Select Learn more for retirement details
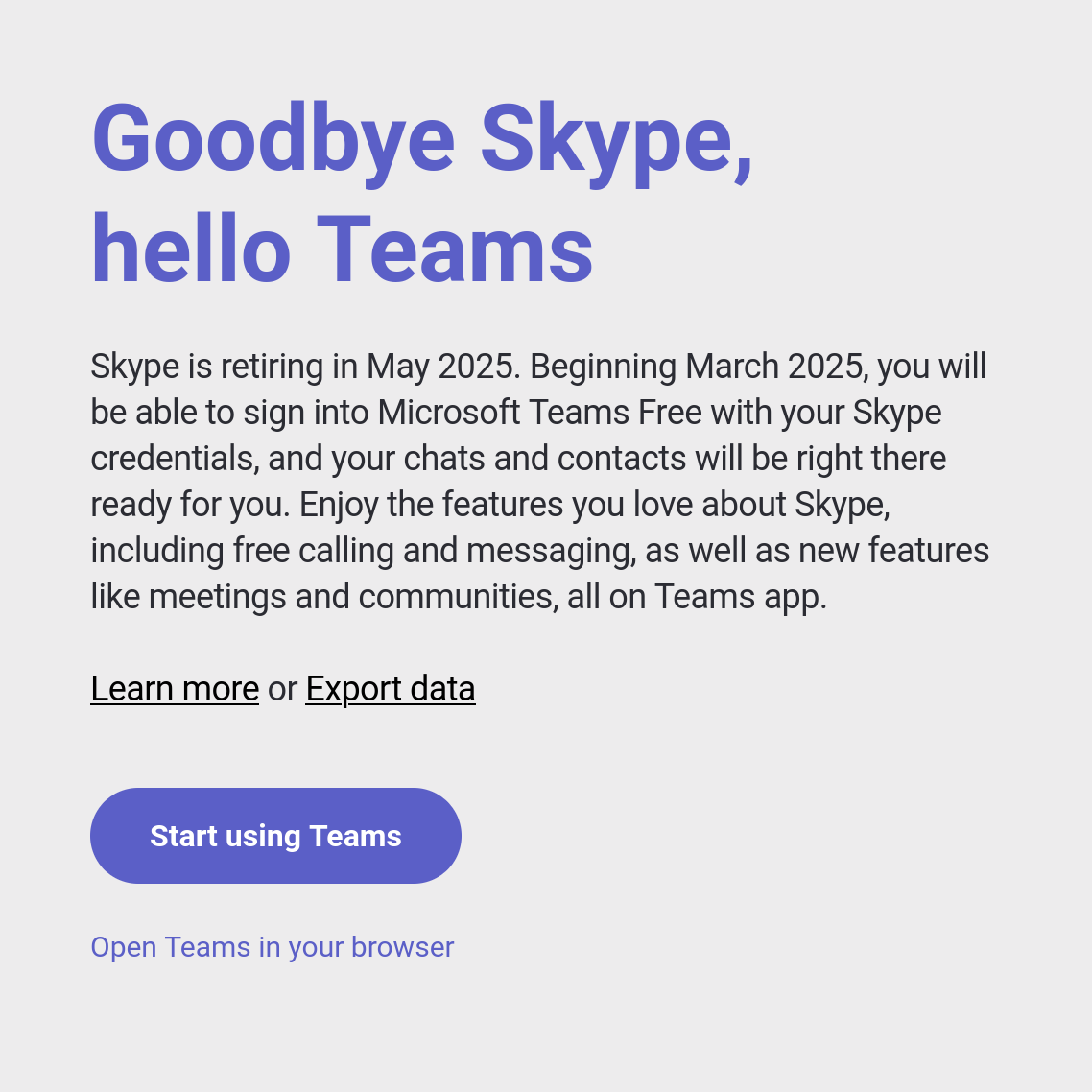 tap(174, 688)
